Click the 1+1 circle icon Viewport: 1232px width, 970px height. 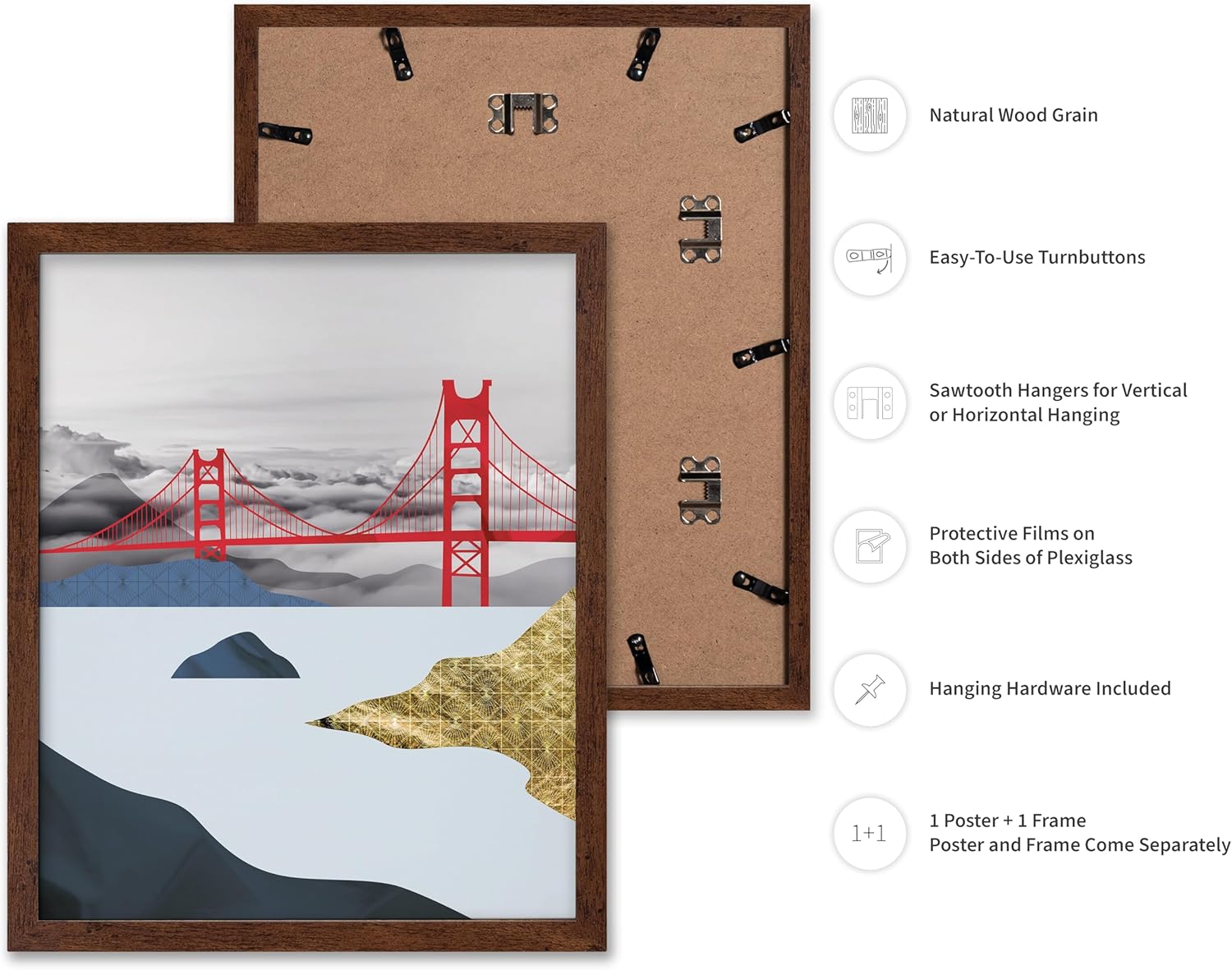(x=870, y=834)
